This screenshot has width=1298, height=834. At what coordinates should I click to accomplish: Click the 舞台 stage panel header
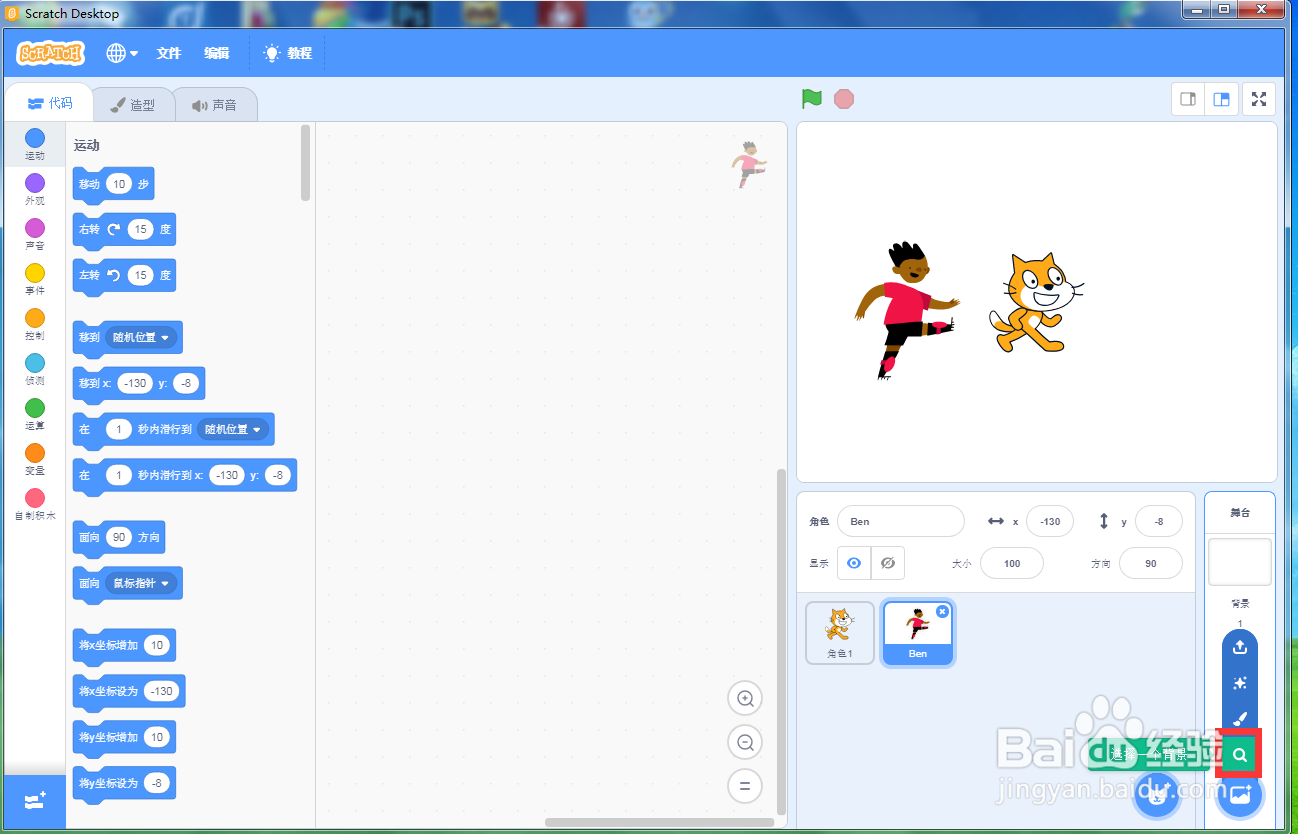tap(1240, 512)
